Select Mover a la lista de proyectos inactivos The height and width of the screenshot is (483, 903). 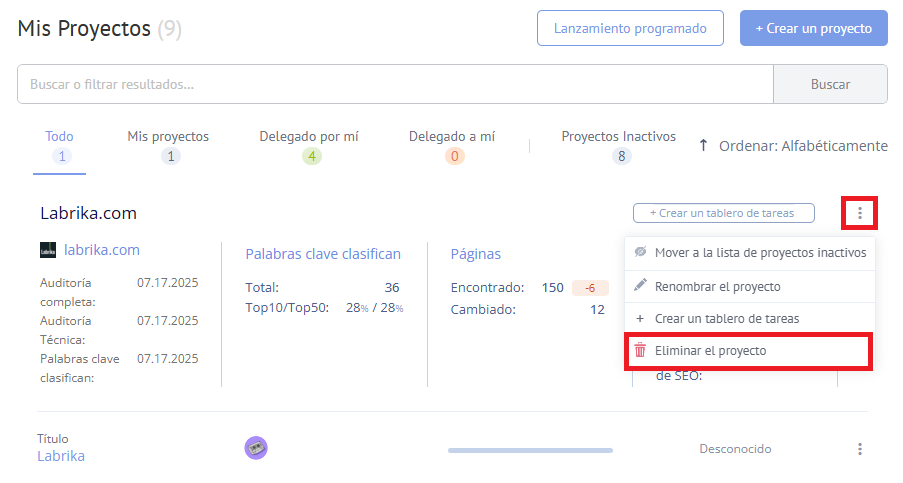750,253
